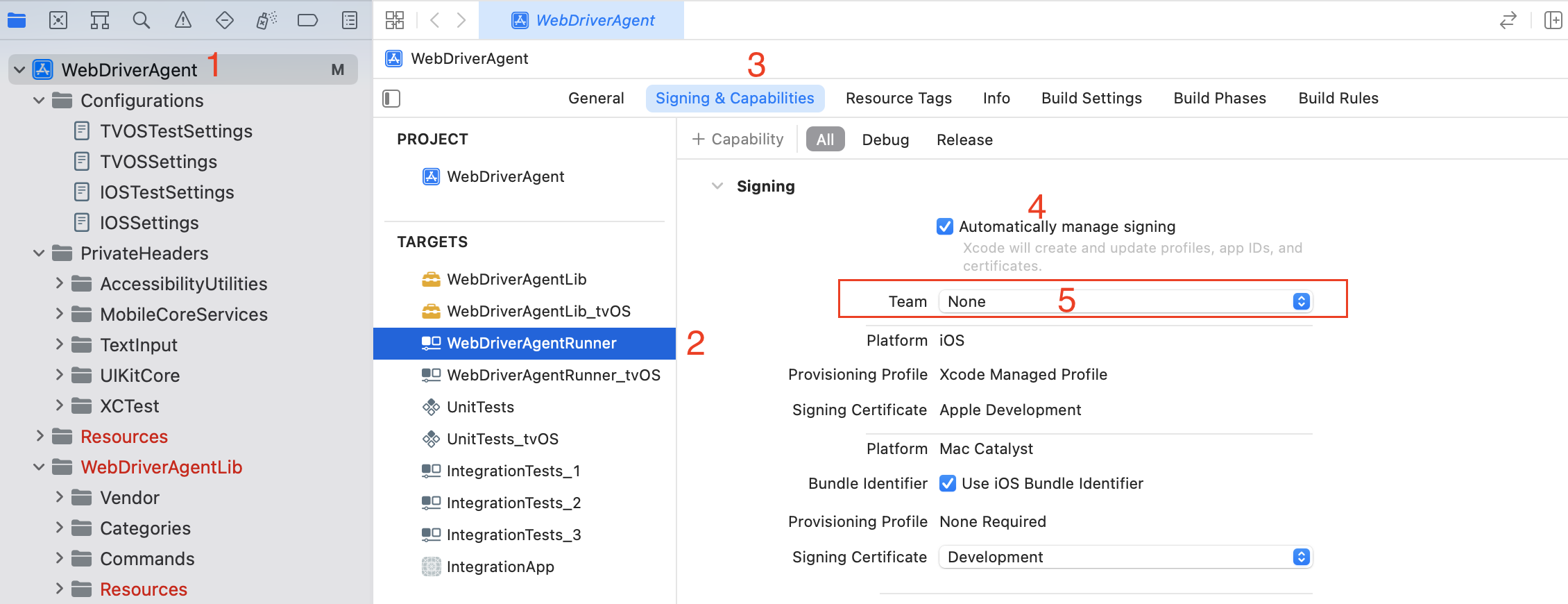Open the Signing Certificate Development dropdown
Image resolution: width=1568 pixels, height=604 pixels.
(1125, 557)
